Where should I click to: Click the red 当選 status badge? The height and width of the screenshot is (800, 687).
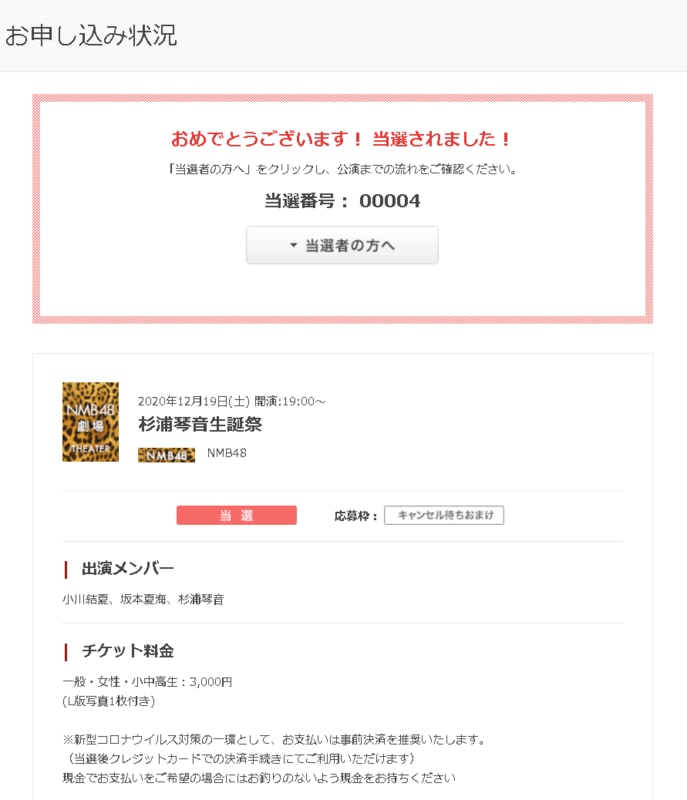click(237, 515)
